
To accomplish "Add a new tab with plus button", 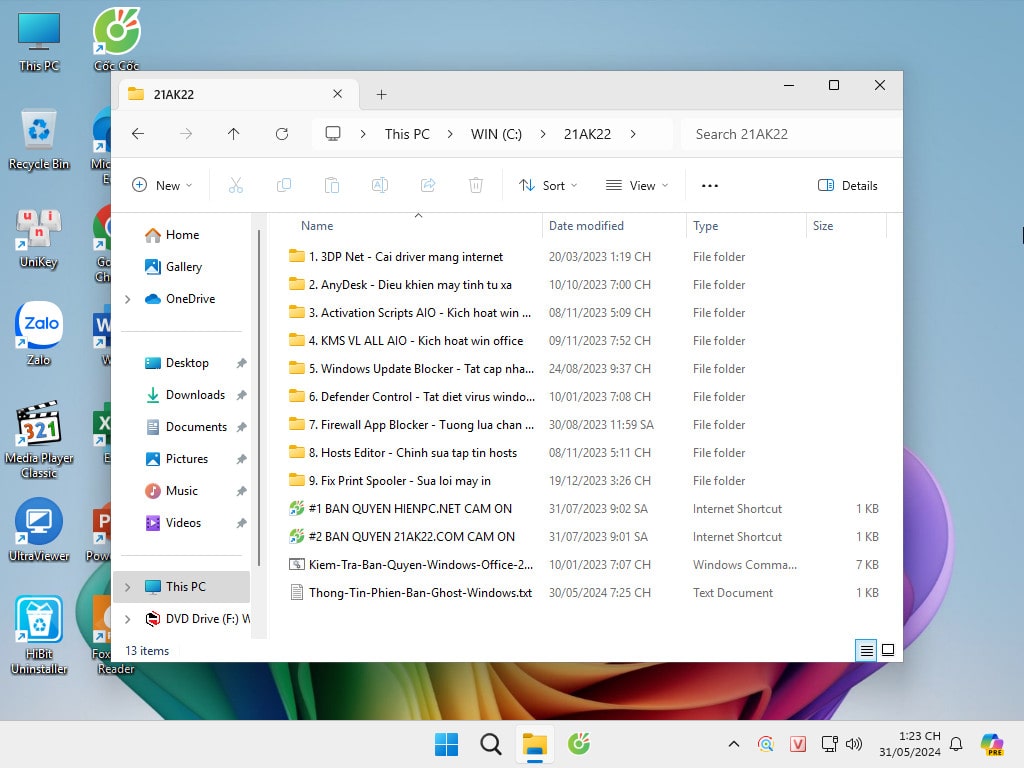I will (381, 95).
